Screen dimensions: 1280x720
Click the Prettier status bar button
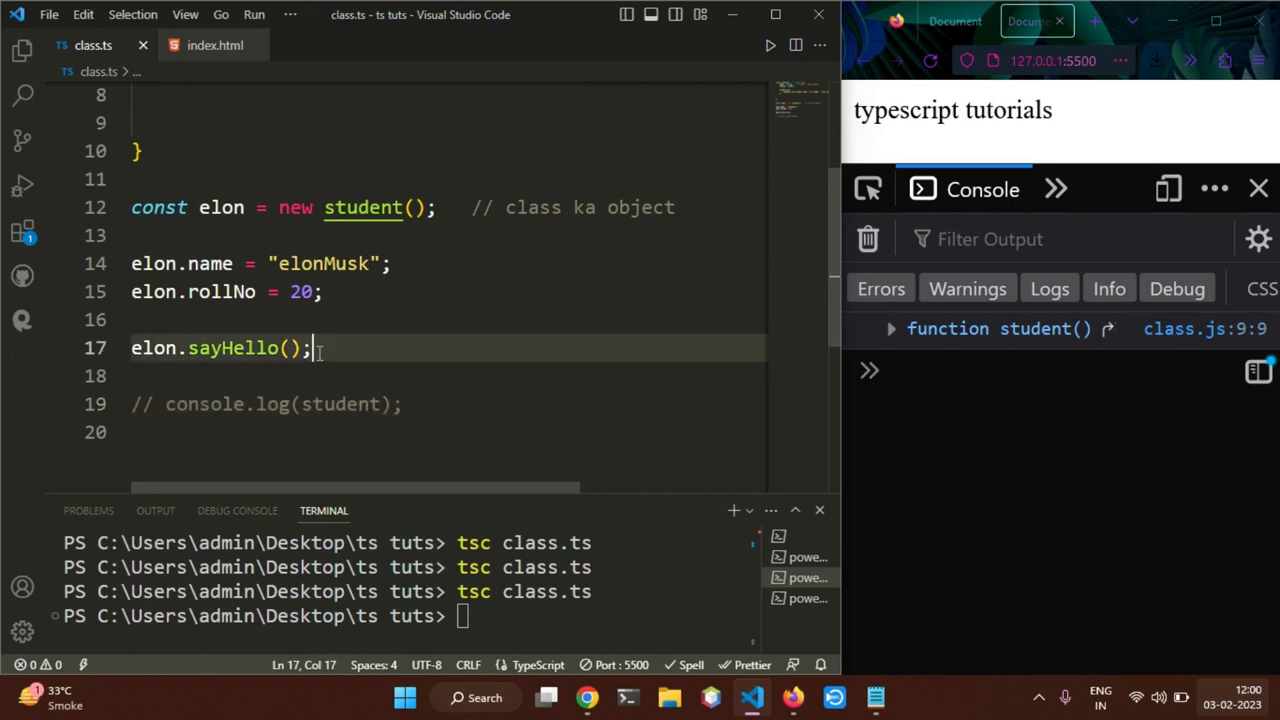pos(744,665)
